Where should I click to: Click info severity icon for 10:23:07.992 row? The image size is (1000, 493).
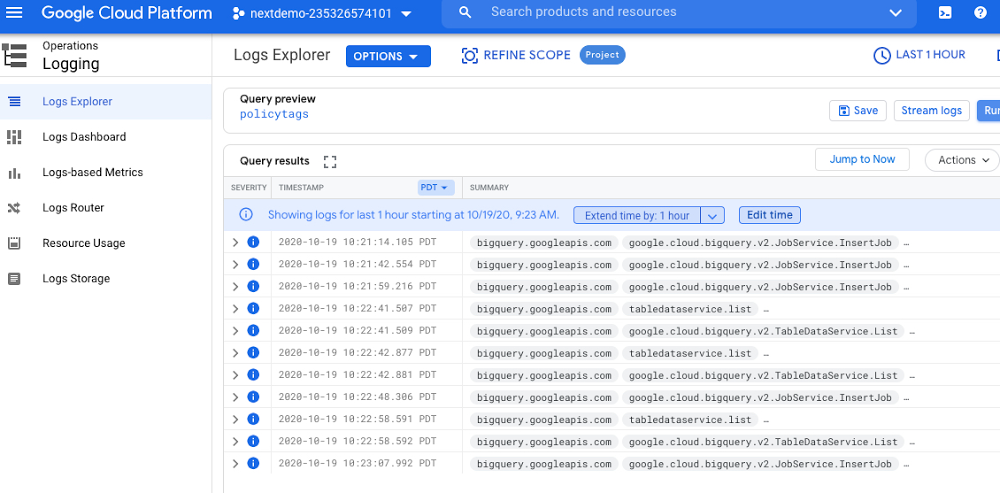pyautogui.click(x=253, y=464)
